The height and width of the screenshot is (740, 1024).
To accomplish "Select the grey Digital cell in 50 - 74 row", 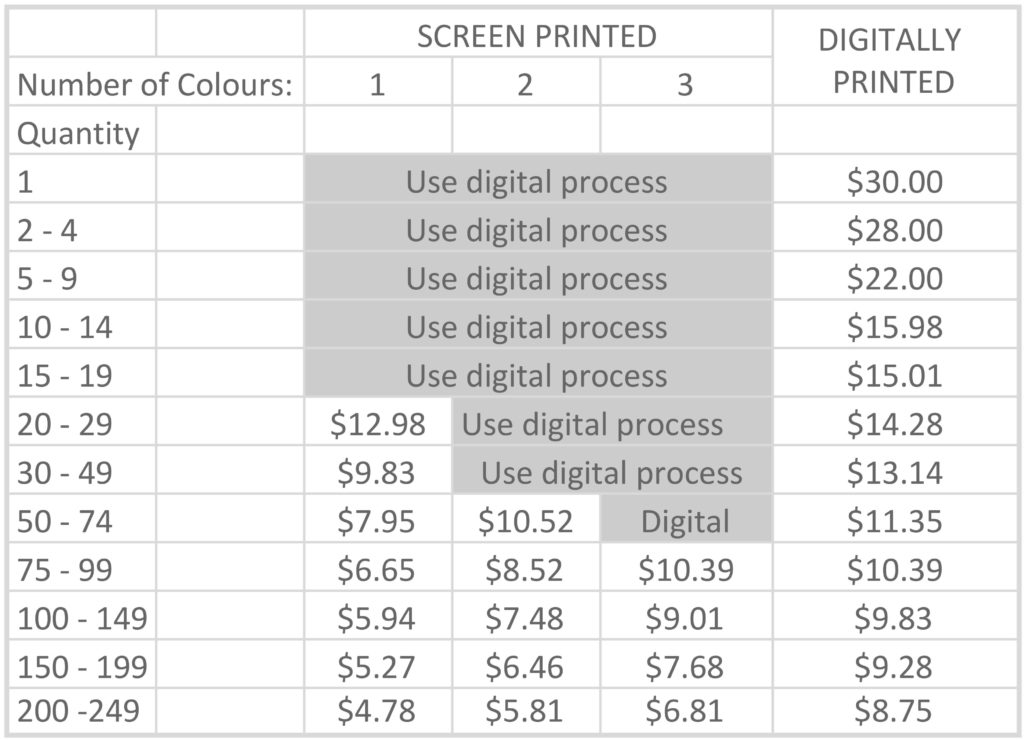I will 686,519.
